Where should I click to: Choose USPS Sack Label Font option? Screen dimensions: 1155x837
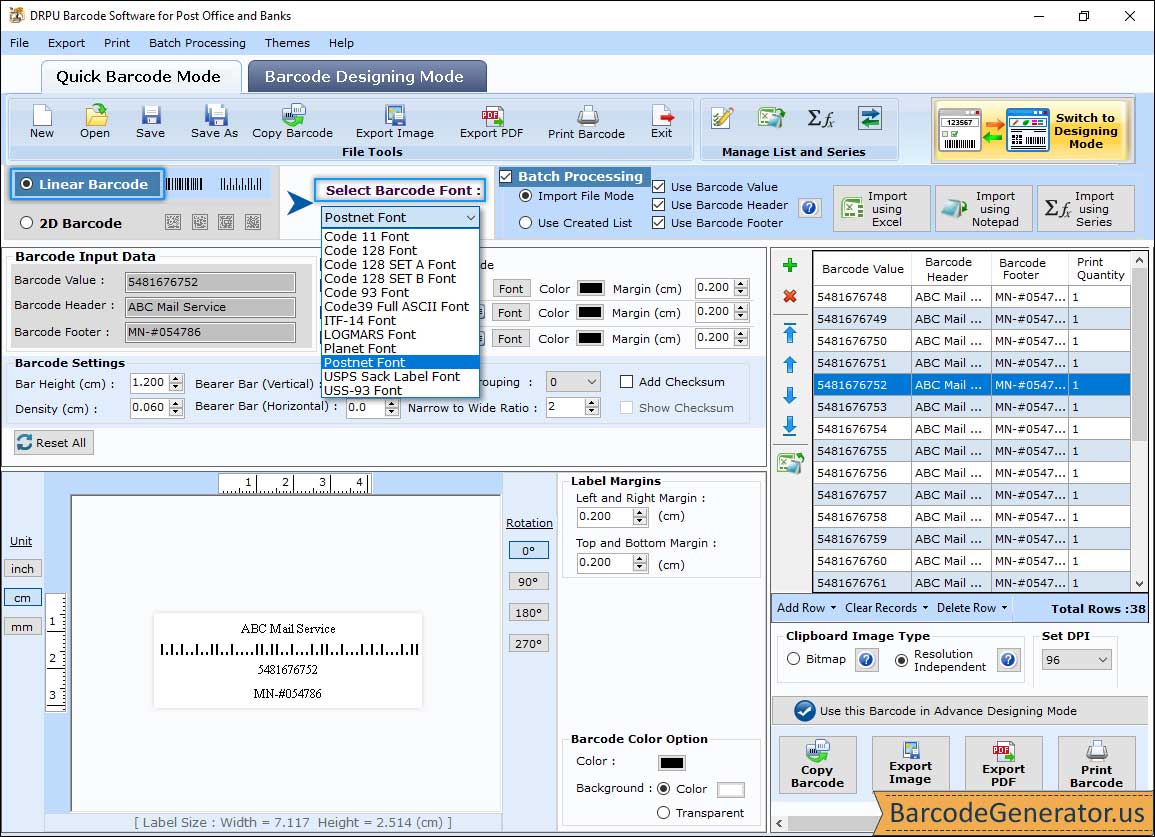click(x=401, y=377)
